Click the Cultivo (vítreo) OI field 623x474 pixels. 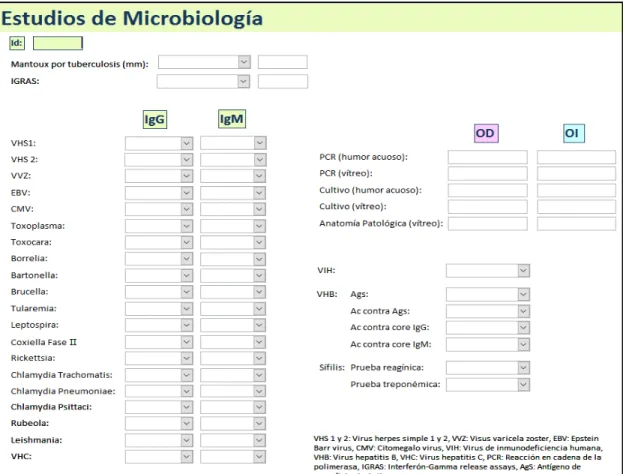[x=577, y=207]
